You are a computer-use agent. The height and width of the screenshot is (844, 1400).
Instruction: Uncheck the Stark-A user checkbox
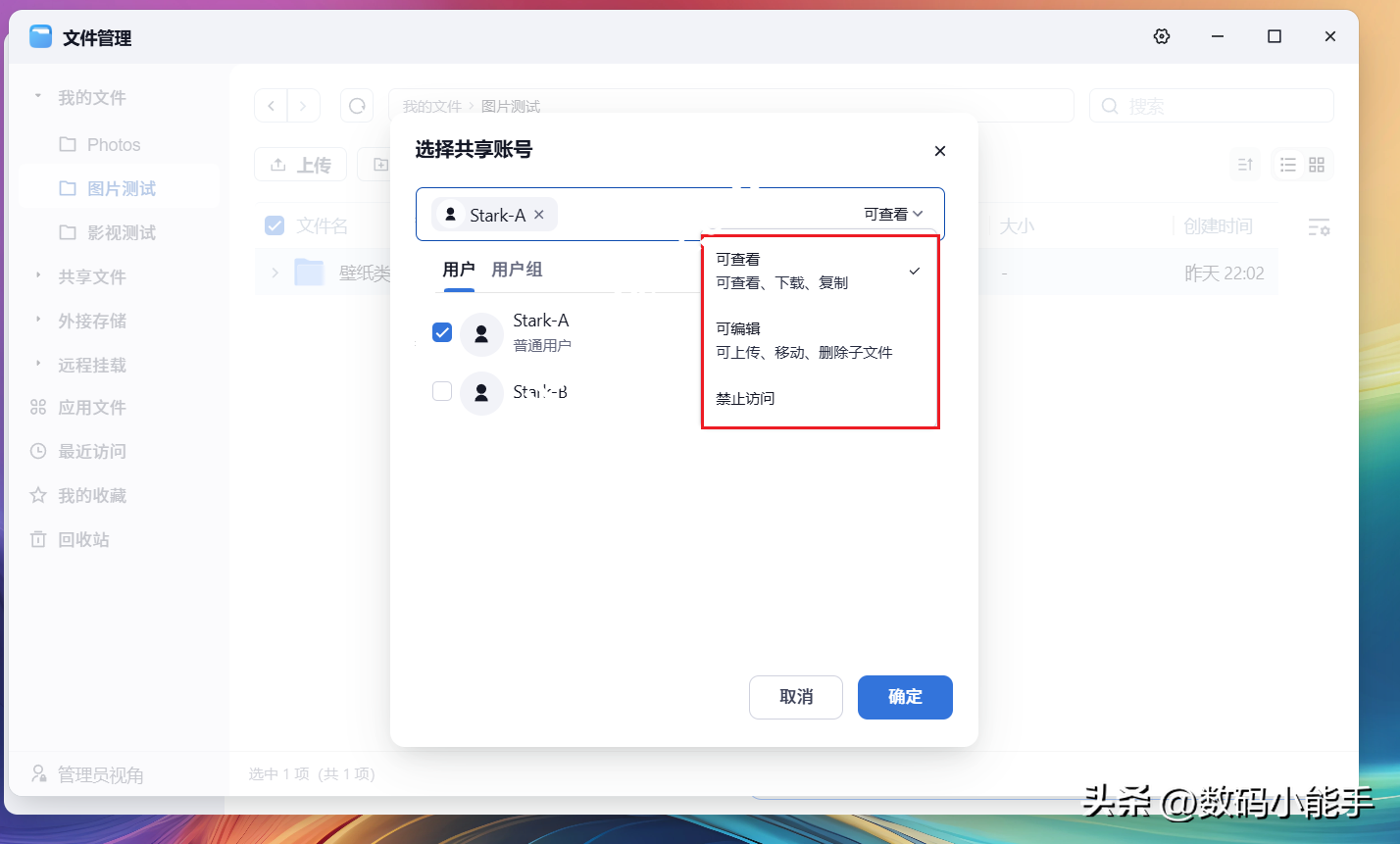[442, 332]
